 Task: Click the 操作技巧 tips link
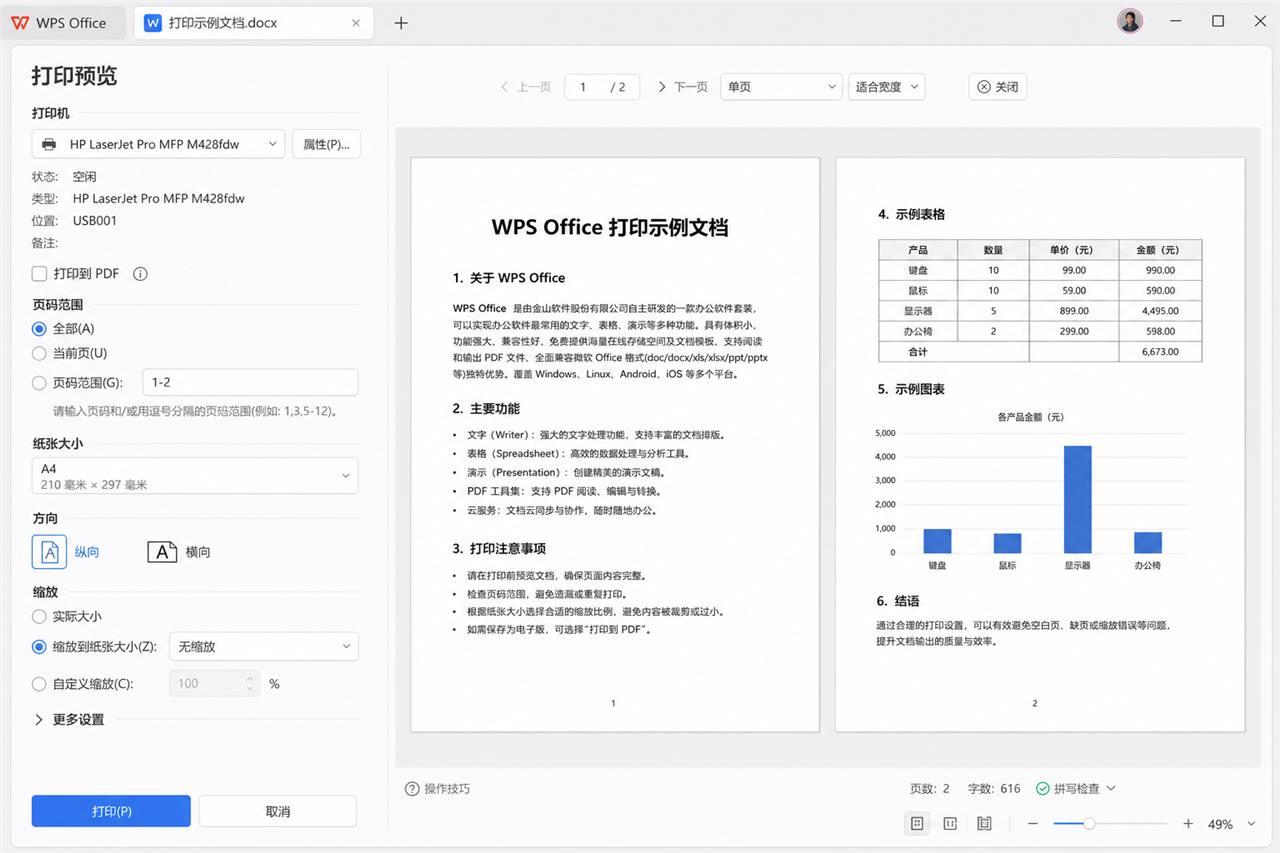pos(447,788)
